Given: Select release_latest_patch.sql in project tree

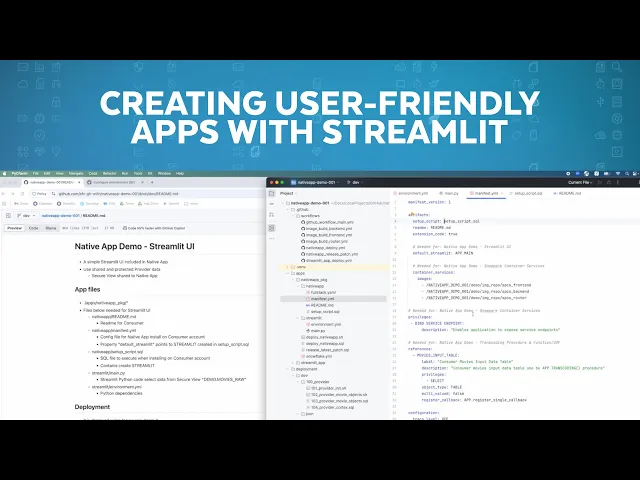Looking at the screenshot, I should [x=325, y=350].
